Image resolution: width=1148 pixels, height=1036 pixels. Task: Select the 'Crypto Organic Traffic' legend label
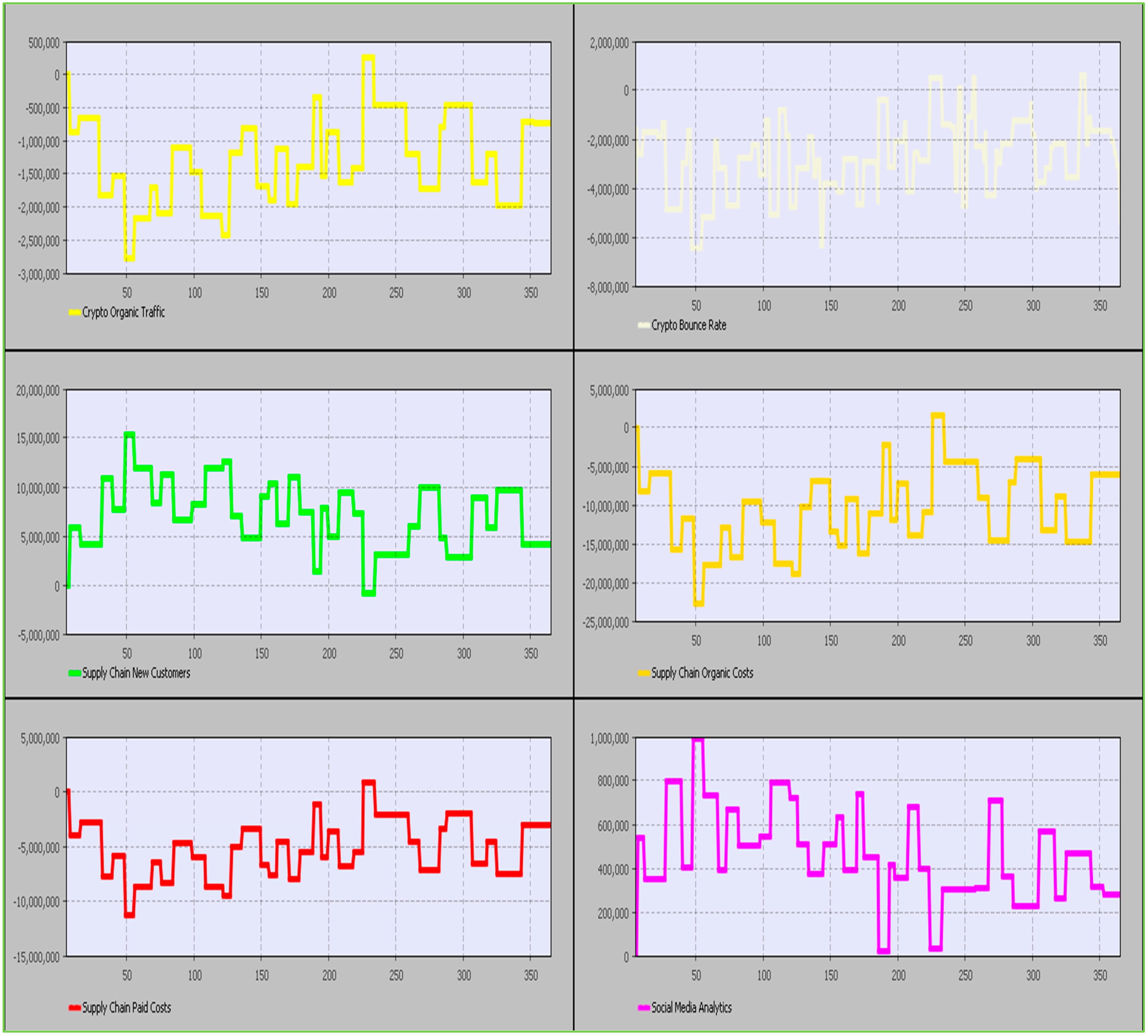pyautogui.click(x=124, y=312)
